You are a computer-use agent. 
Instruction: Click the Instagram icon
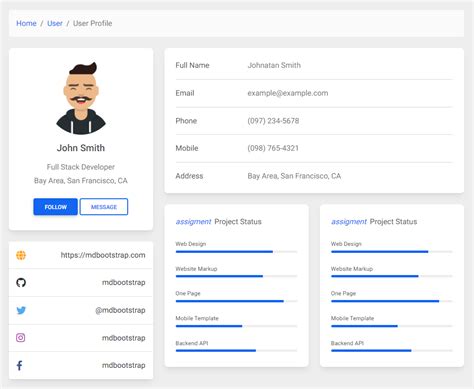(x=21, y=338)
